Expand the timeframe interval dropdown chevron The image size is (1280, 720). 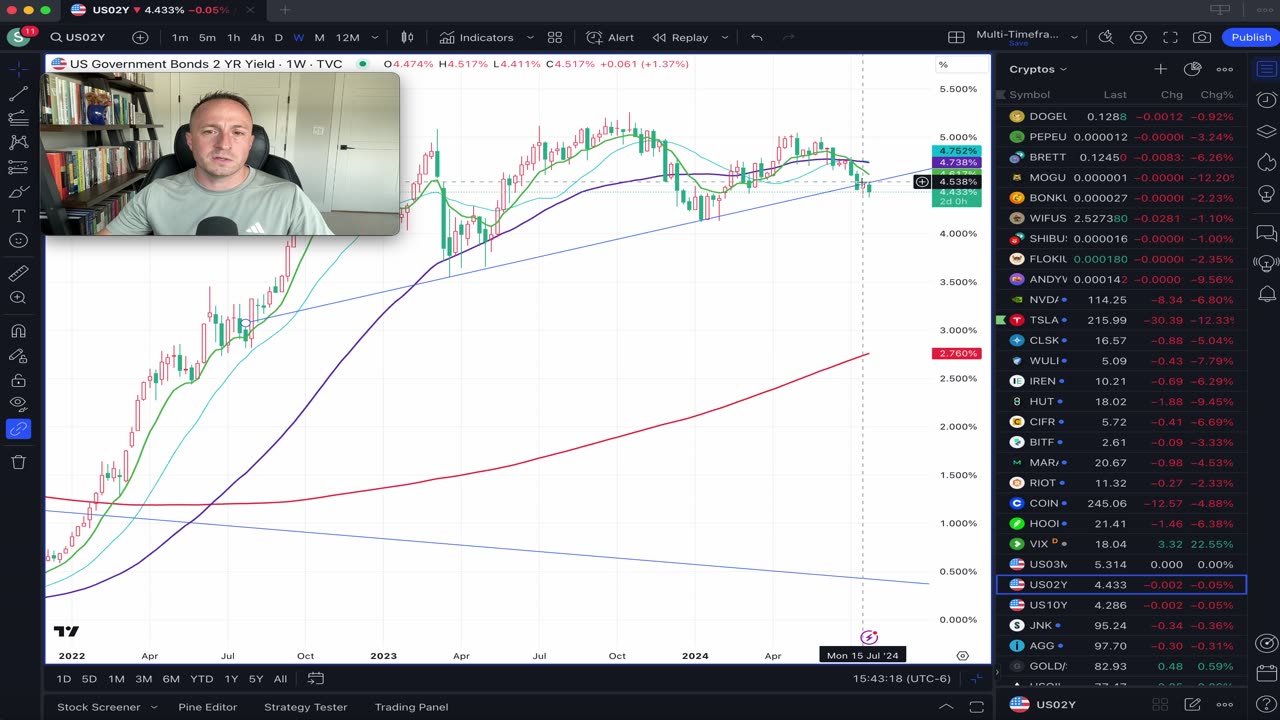pyautogui.click(x=375, y=38)
